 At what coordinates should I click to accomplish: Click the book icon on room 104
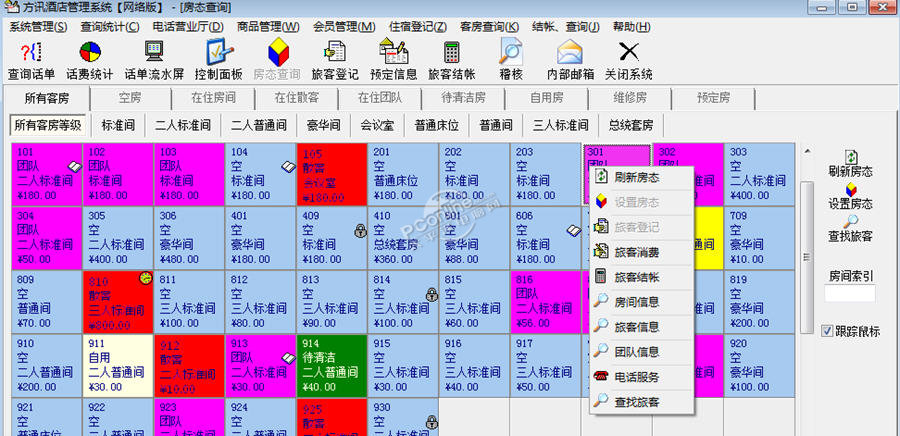(x=288, y=166)
